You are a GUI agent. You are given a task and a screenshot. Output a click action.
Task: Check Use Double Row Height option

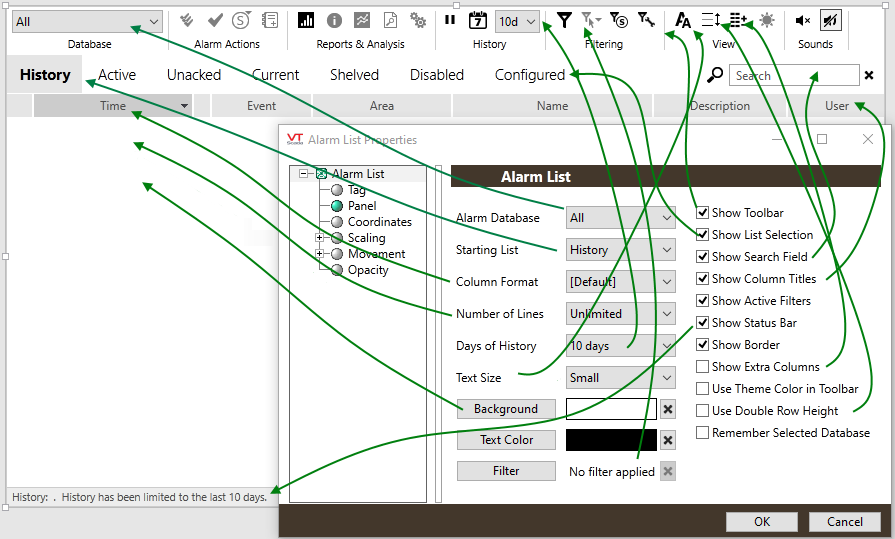click(704, 411)
